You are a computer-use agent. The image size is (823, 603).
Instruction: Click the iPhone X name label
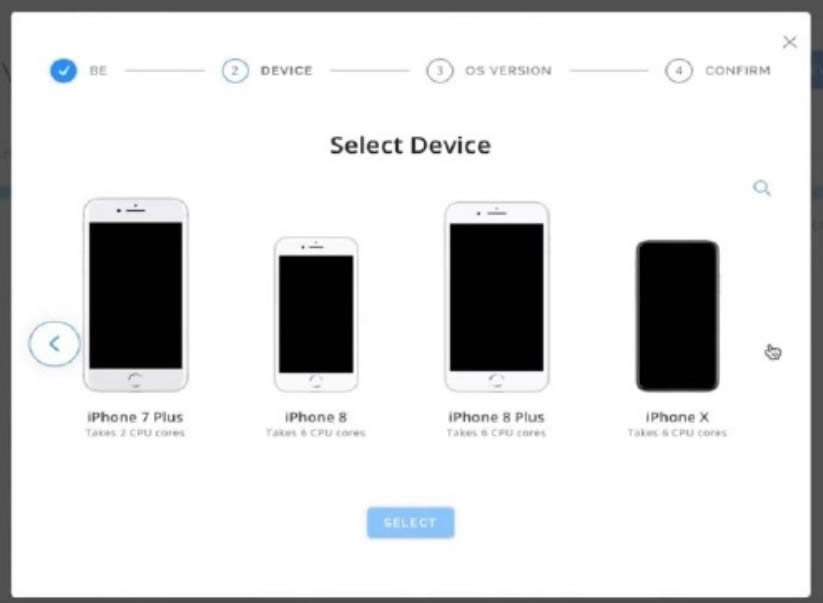tap(677, 417)
